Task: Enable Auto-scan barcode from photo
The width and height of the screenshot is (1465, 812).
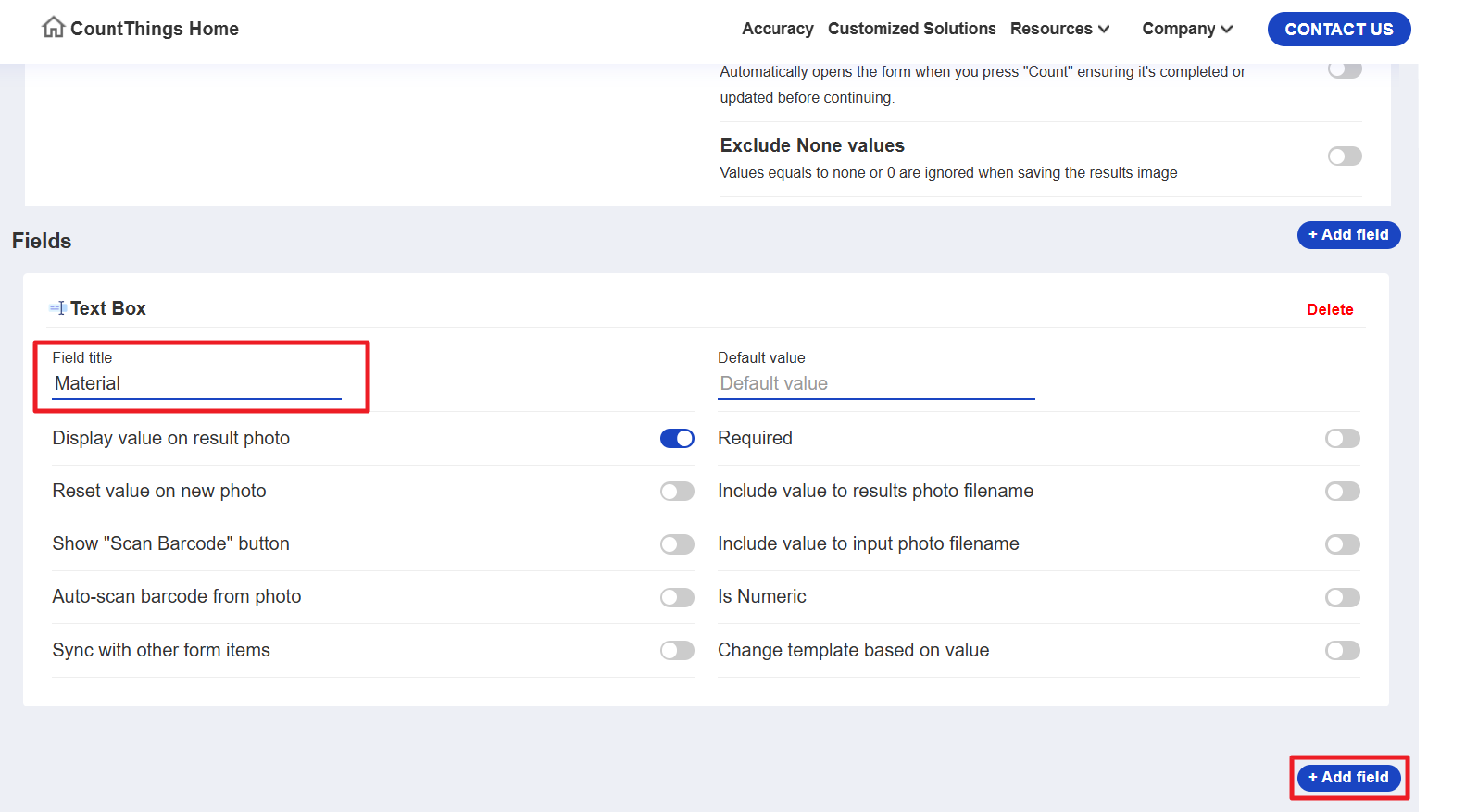Action: pos(677,597)
